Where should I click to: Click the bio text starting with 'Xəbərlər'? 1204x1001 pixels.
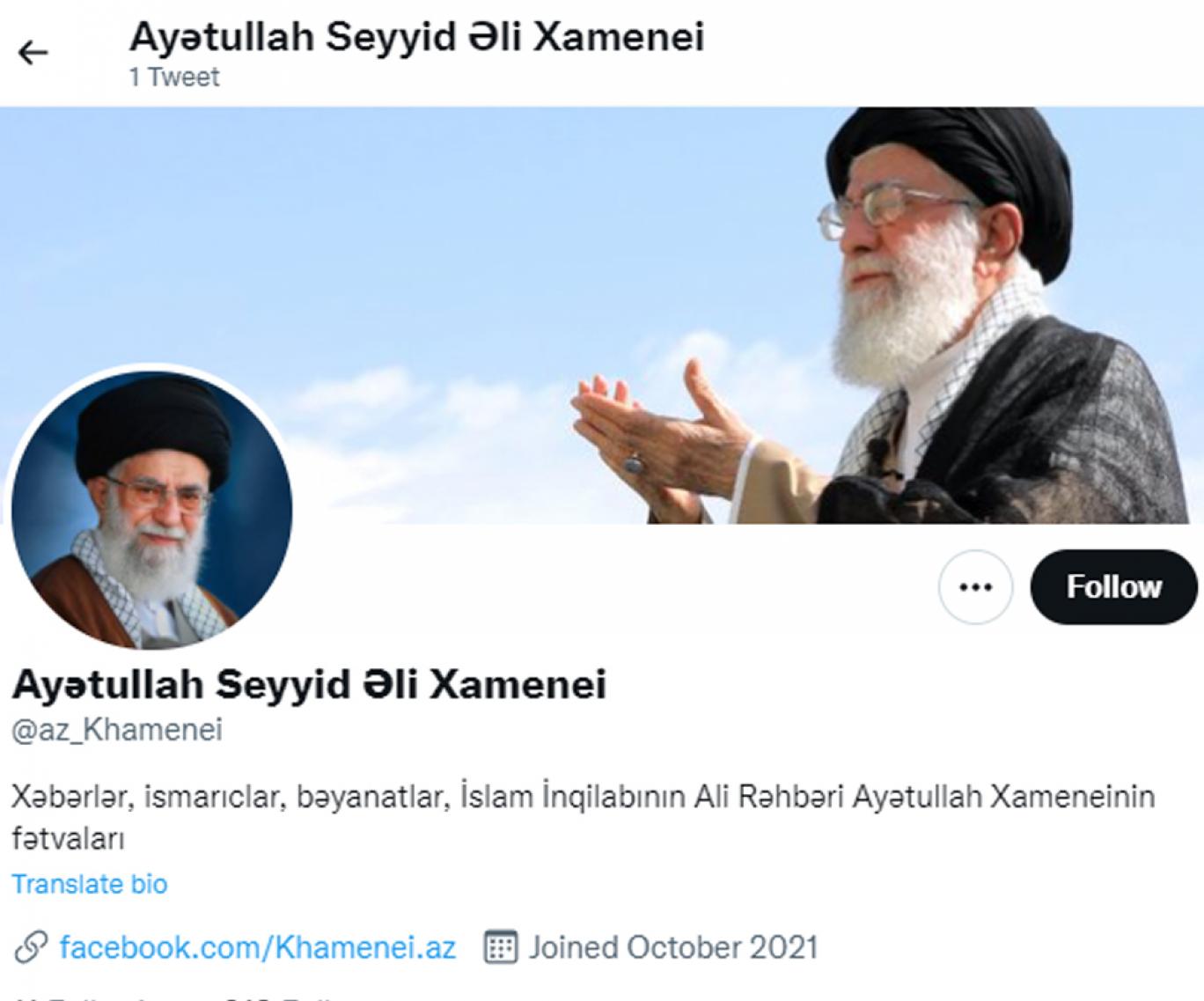pyautogui.click(x=583, y=817)
